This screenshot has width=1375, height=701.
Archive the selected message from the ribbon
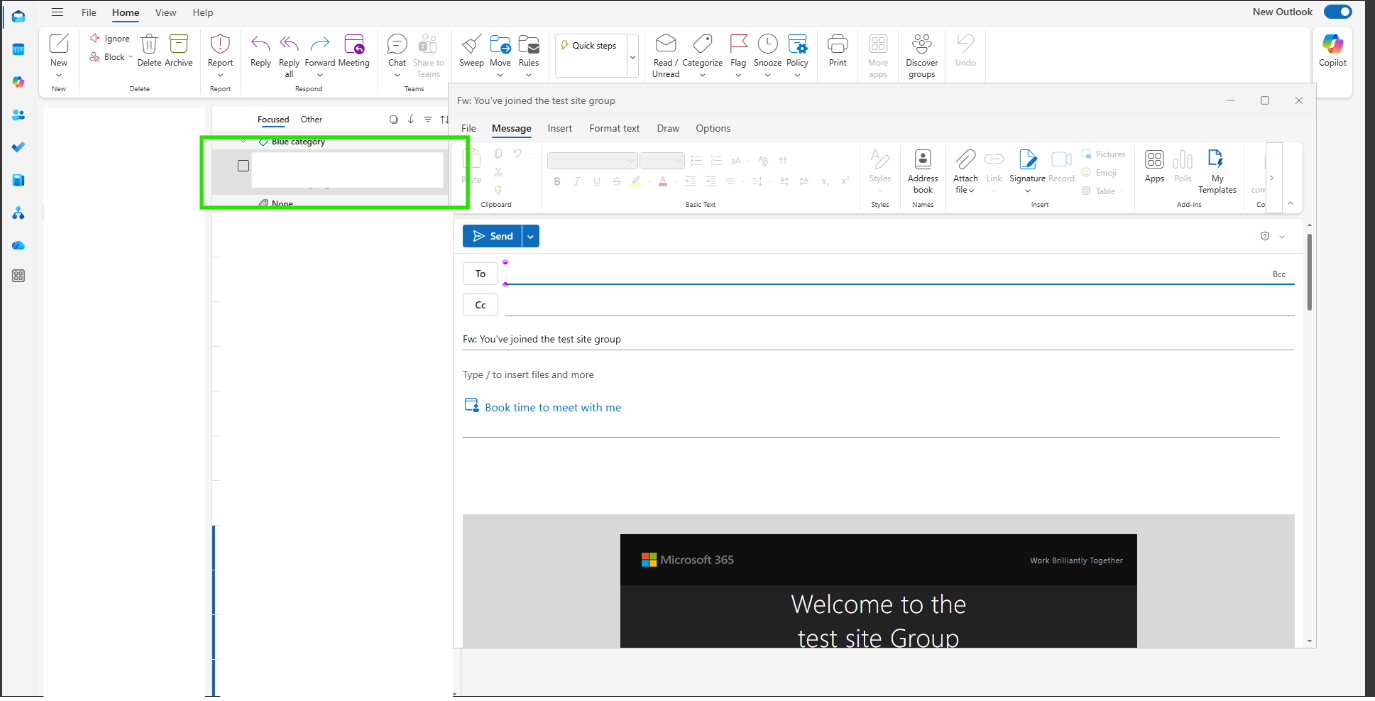[179, 50]
